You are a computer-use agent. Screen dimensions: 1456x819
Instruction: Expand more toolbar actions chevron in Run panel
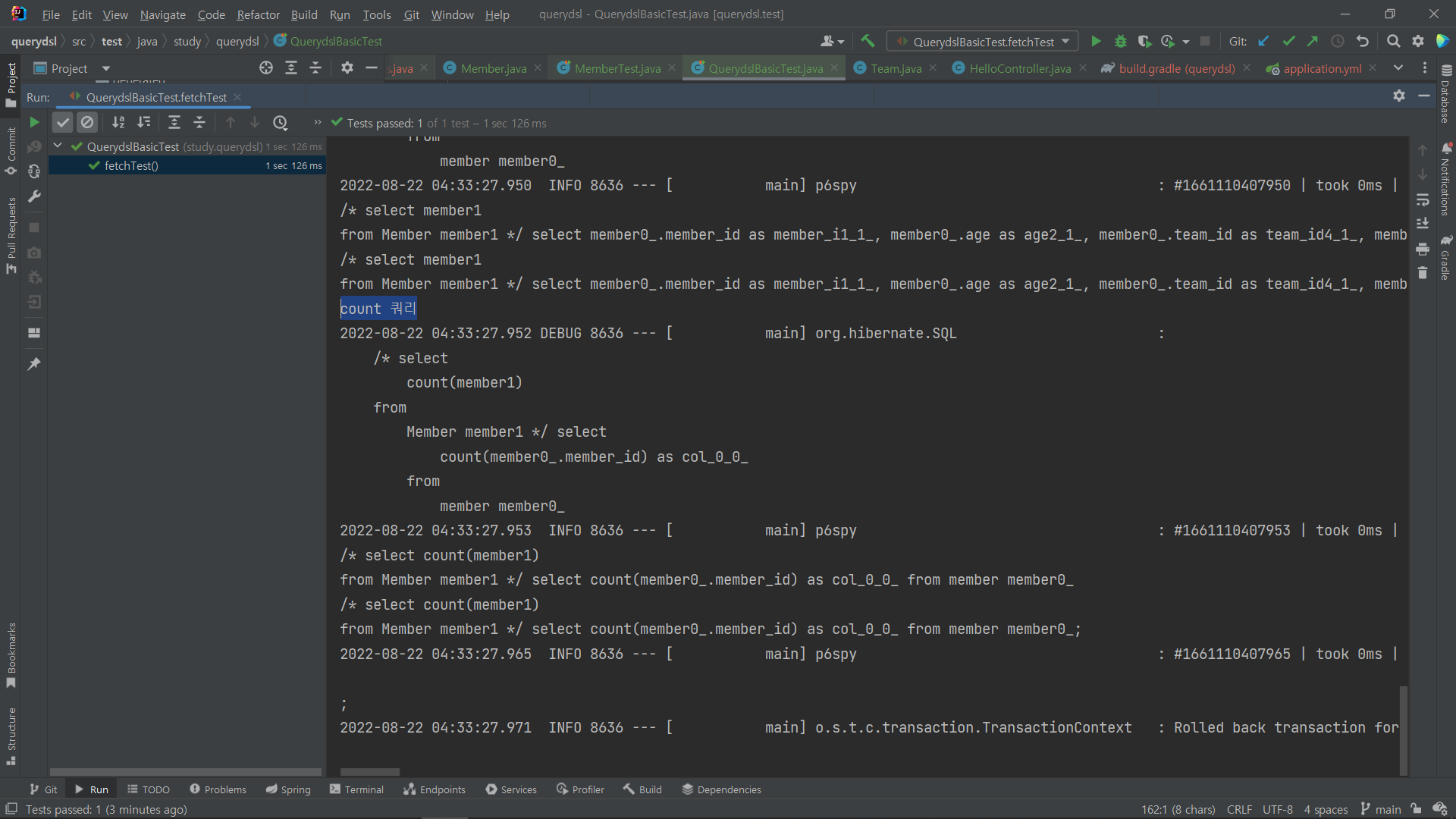pyautogui.click(x=318, y=122)
